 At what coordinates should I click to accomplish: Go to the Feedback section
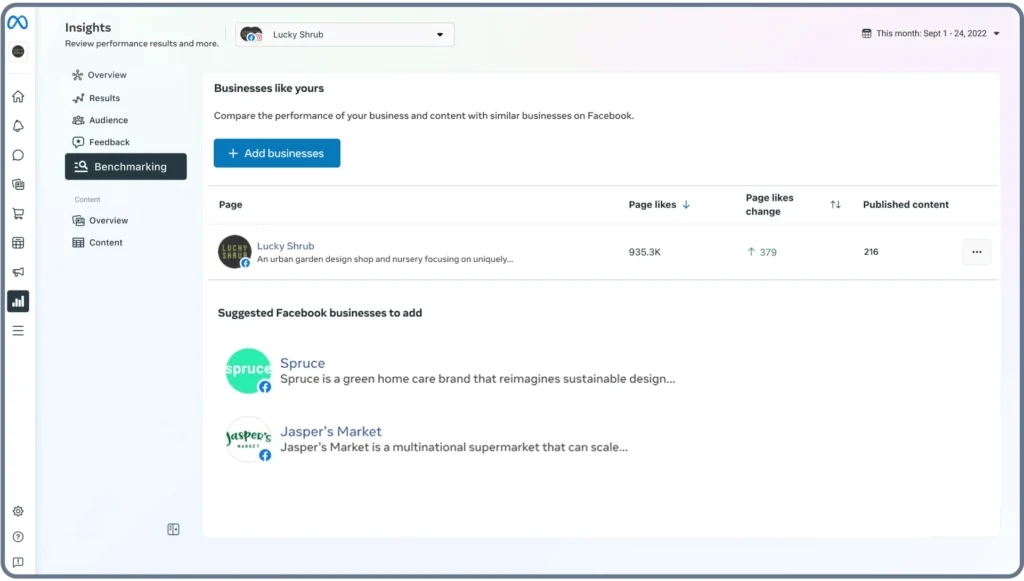click(101, 142)
